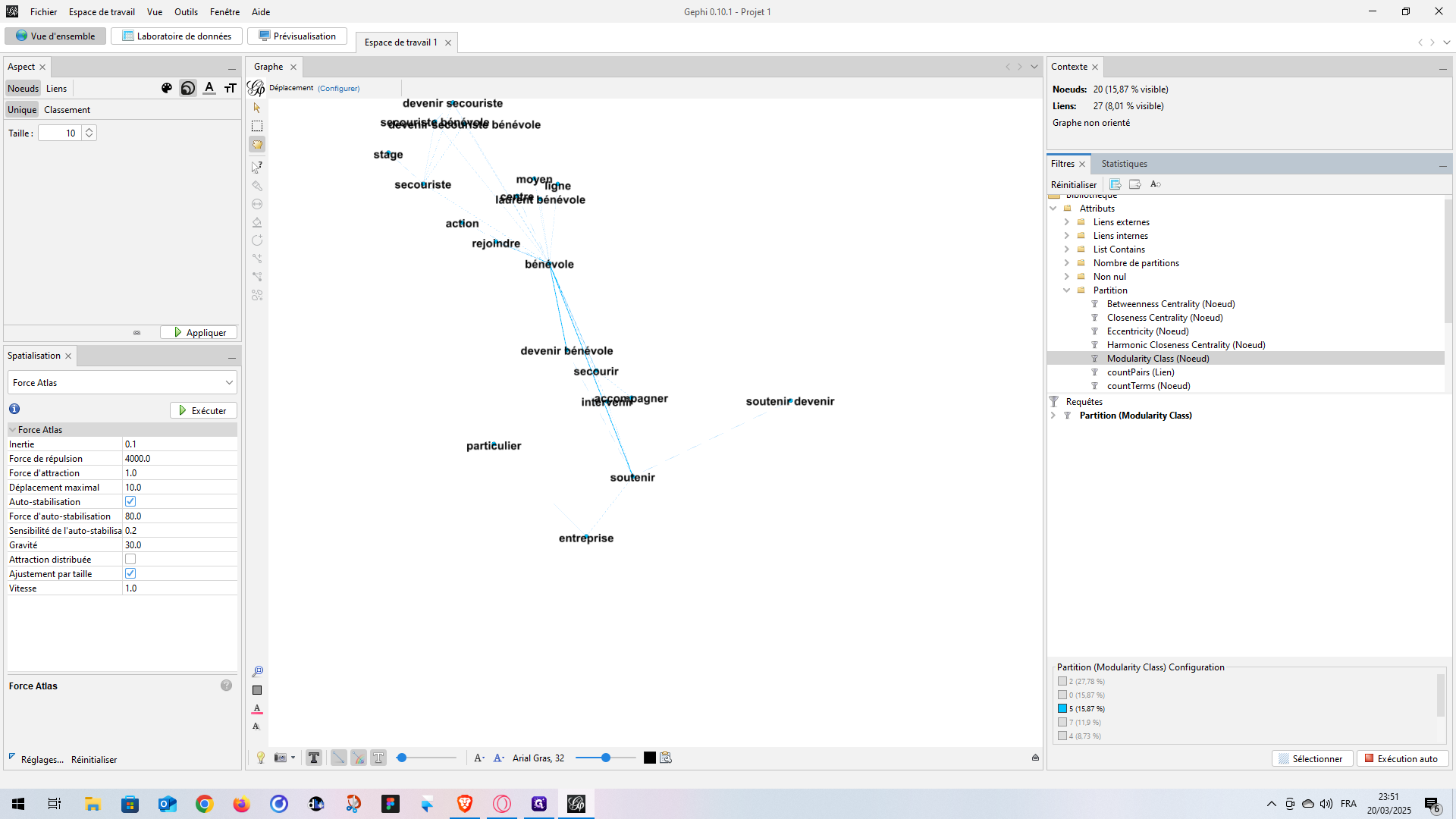Open Force Atlas info icon
Image resolution: width=1456 pixels, height=819 pixels.
[14, 409]
